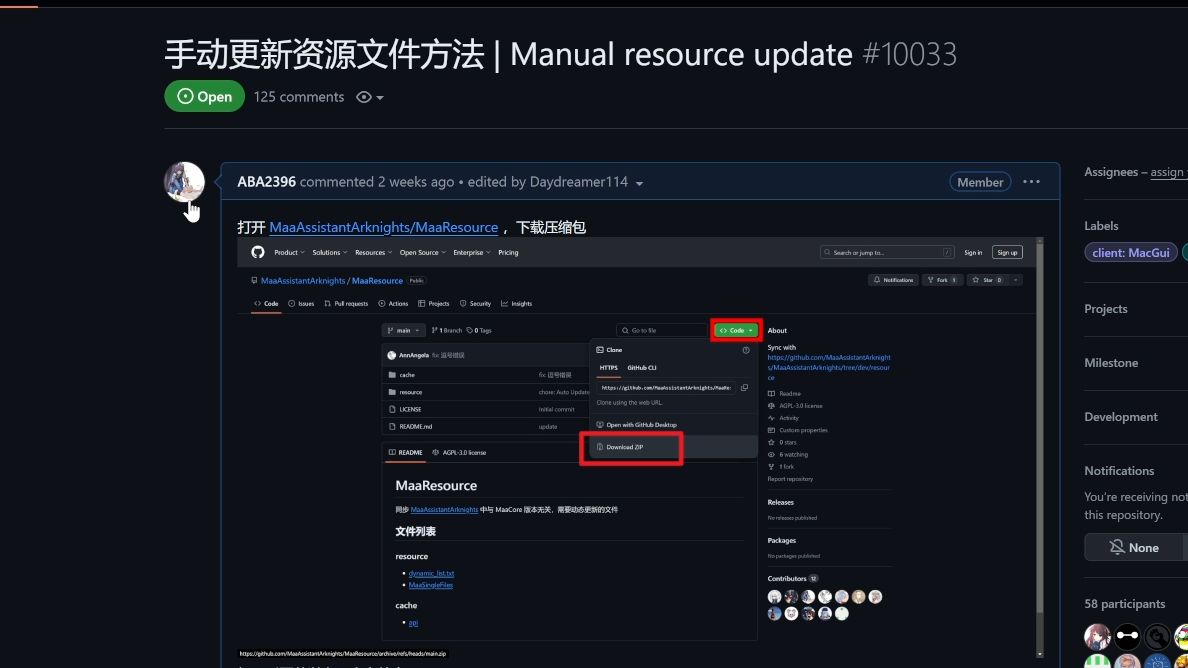1188x668 pixels.
Task: Open the main branch dropdown in the screenshot
Action: point(403,330)
